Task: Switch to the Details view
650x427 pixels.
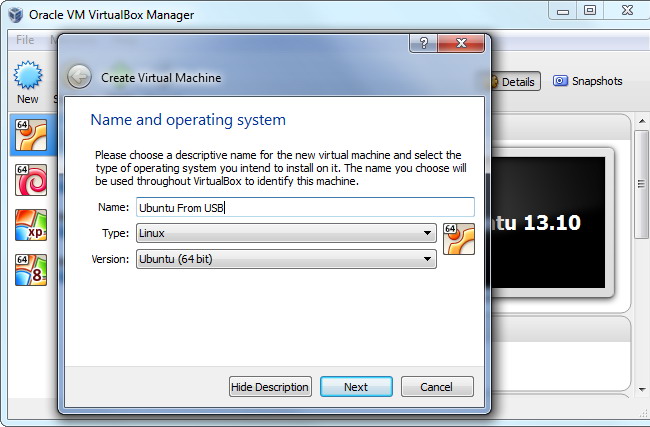Action: coord(514,82)
